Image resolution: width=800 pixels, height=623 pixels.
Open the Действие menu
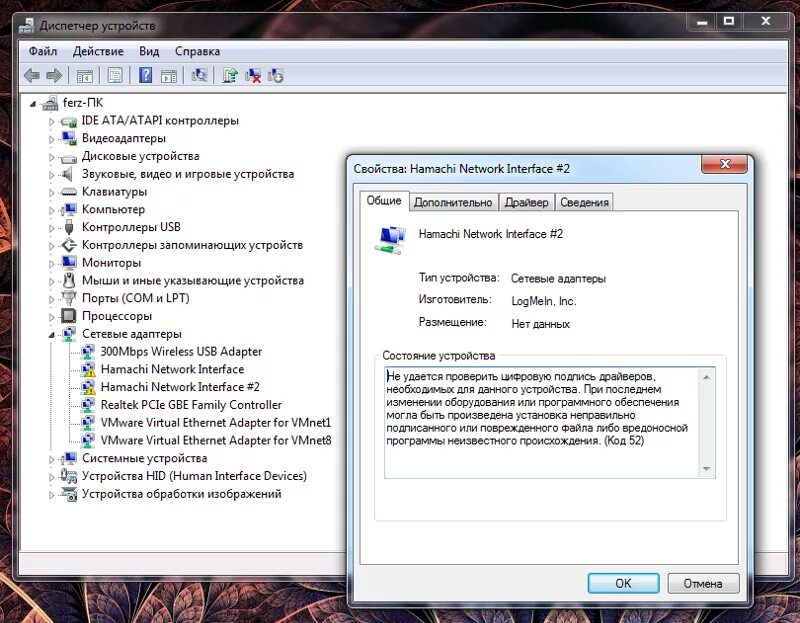[x=98, y=51]
